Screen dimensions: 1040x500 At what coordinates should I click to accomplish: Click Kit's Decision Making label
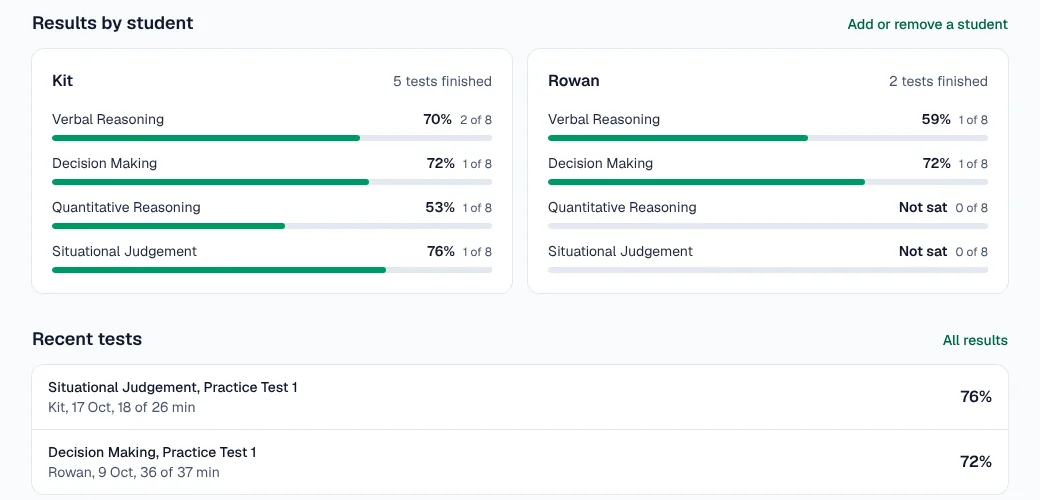point(105,163)
